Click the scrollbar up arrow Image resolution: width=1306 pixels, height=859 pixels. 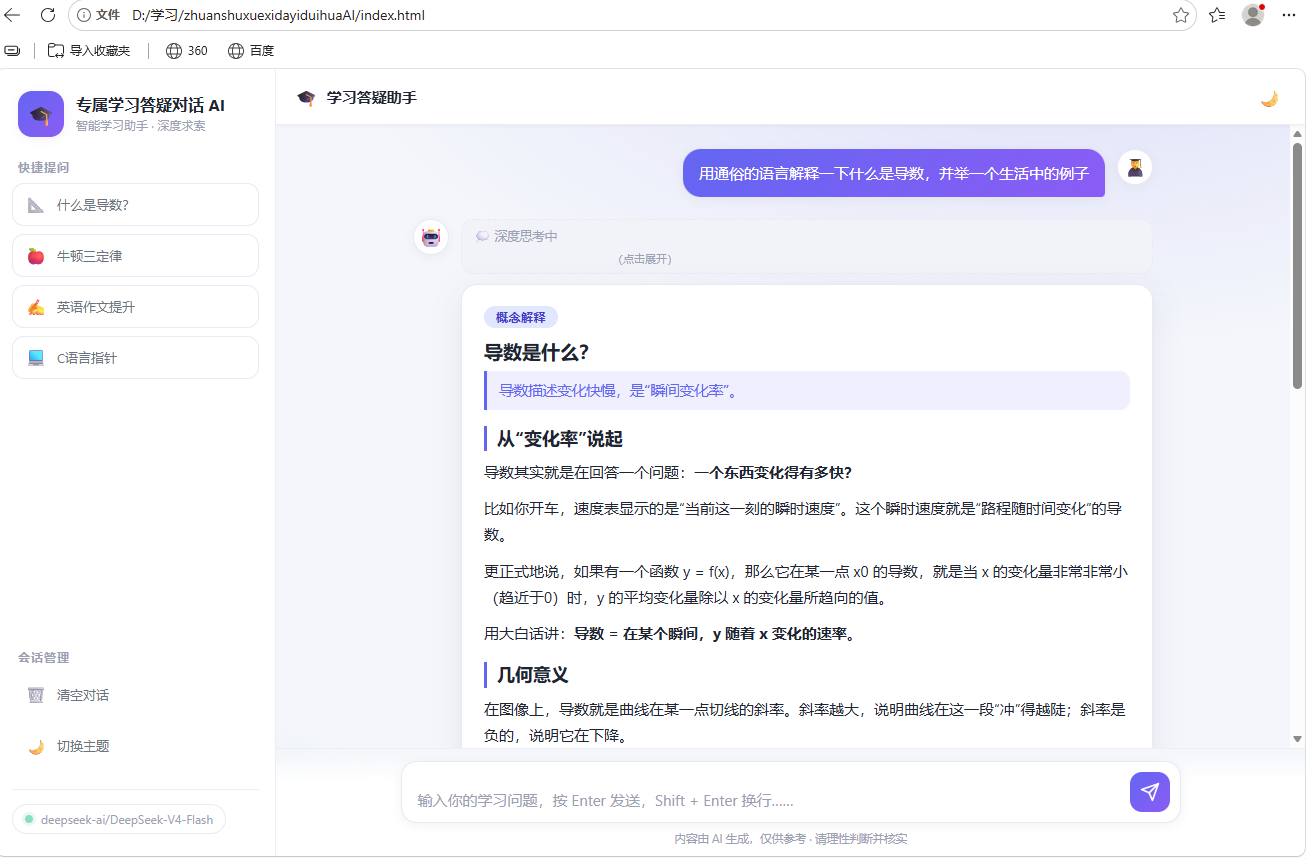pos(1297,133)
